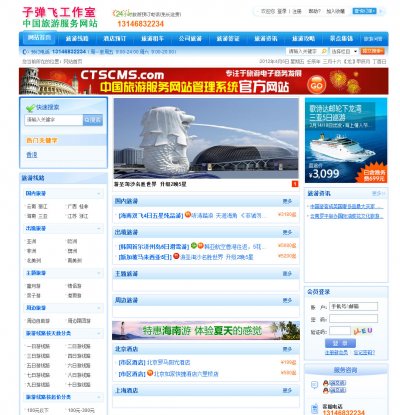Focus the 密码 password input field
The height and width of the screenshot is (415, 400).
click(353, 319)
